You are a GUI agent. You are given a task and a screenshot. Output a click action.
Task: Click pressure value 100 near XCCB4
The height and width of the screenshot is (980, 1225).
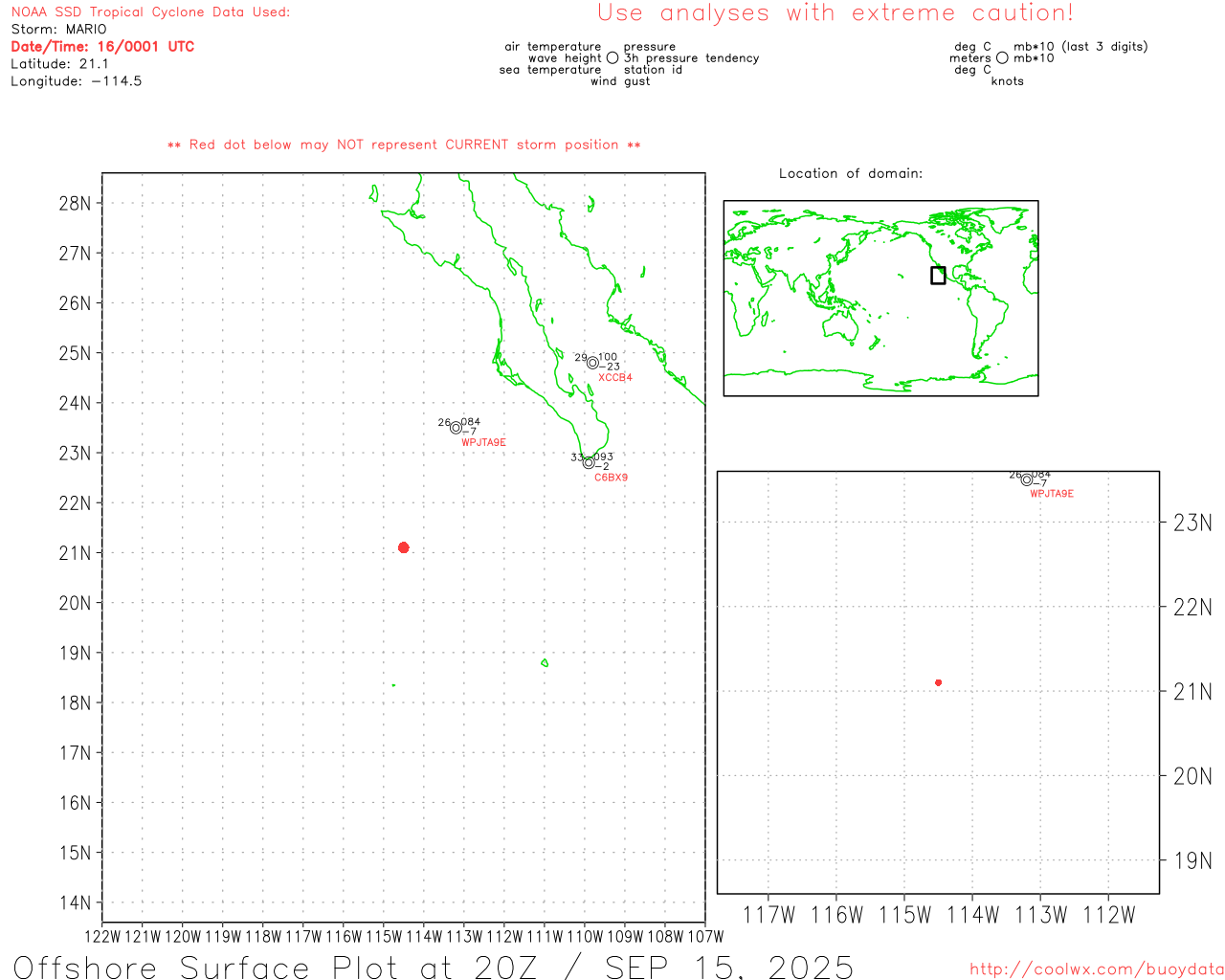coord(608,357)
